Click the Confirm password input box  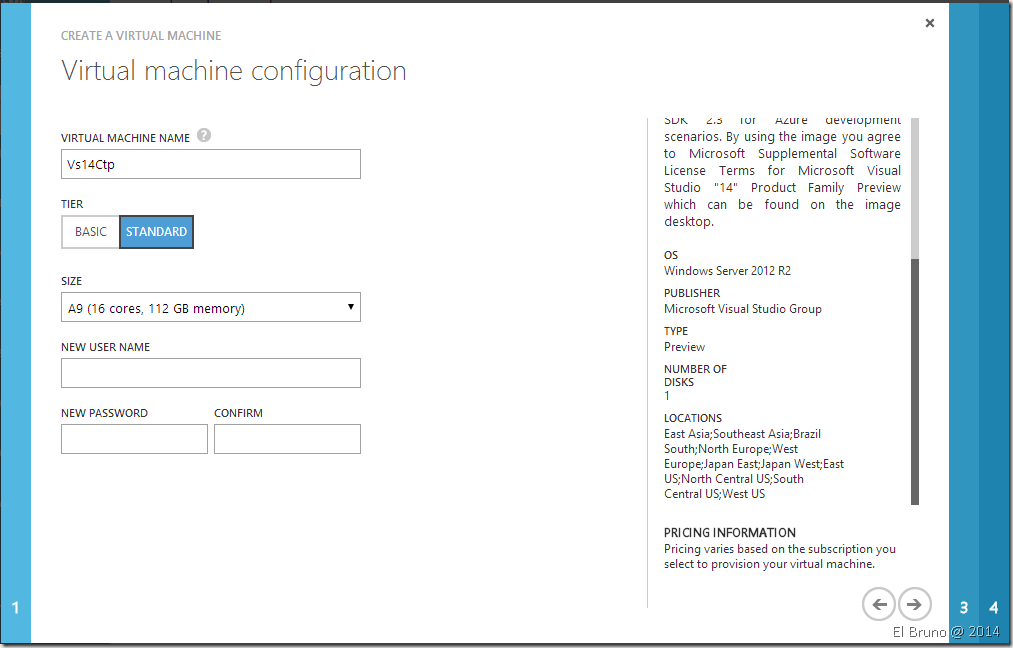click(x=287, y=439)
